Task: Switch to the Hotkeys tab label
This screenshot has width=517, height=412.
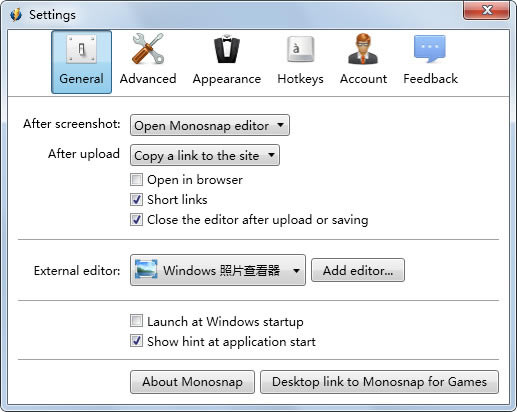Action: pyautogui.click(x=300, y=79)
